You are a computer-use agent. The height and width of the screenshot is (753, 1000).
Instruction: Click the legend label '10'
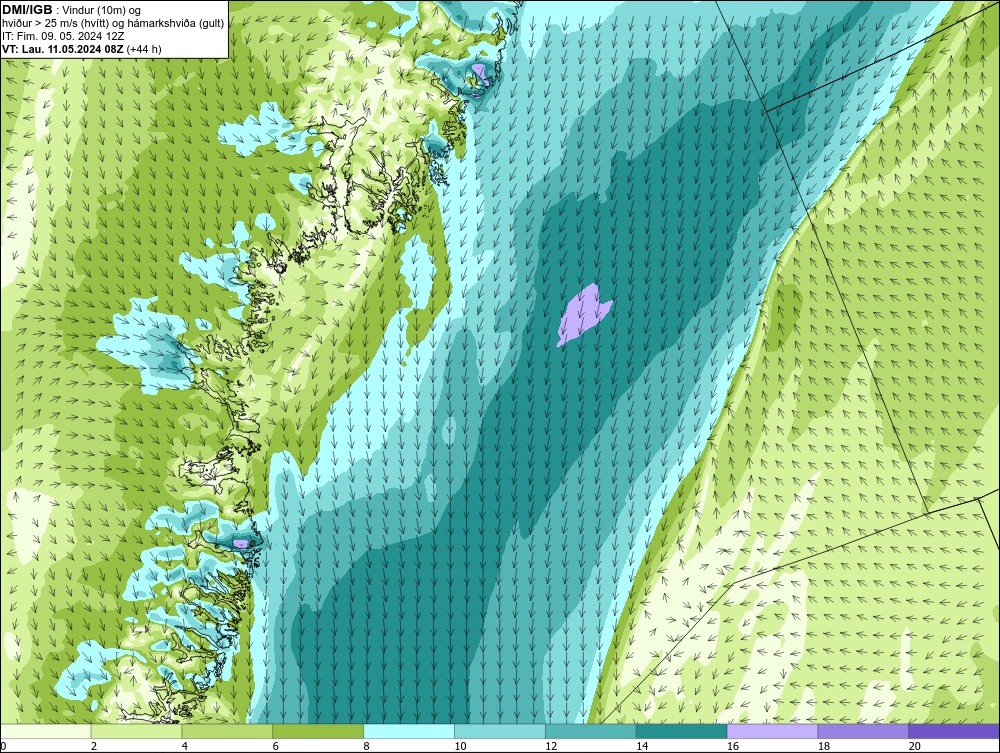[460, 746]
